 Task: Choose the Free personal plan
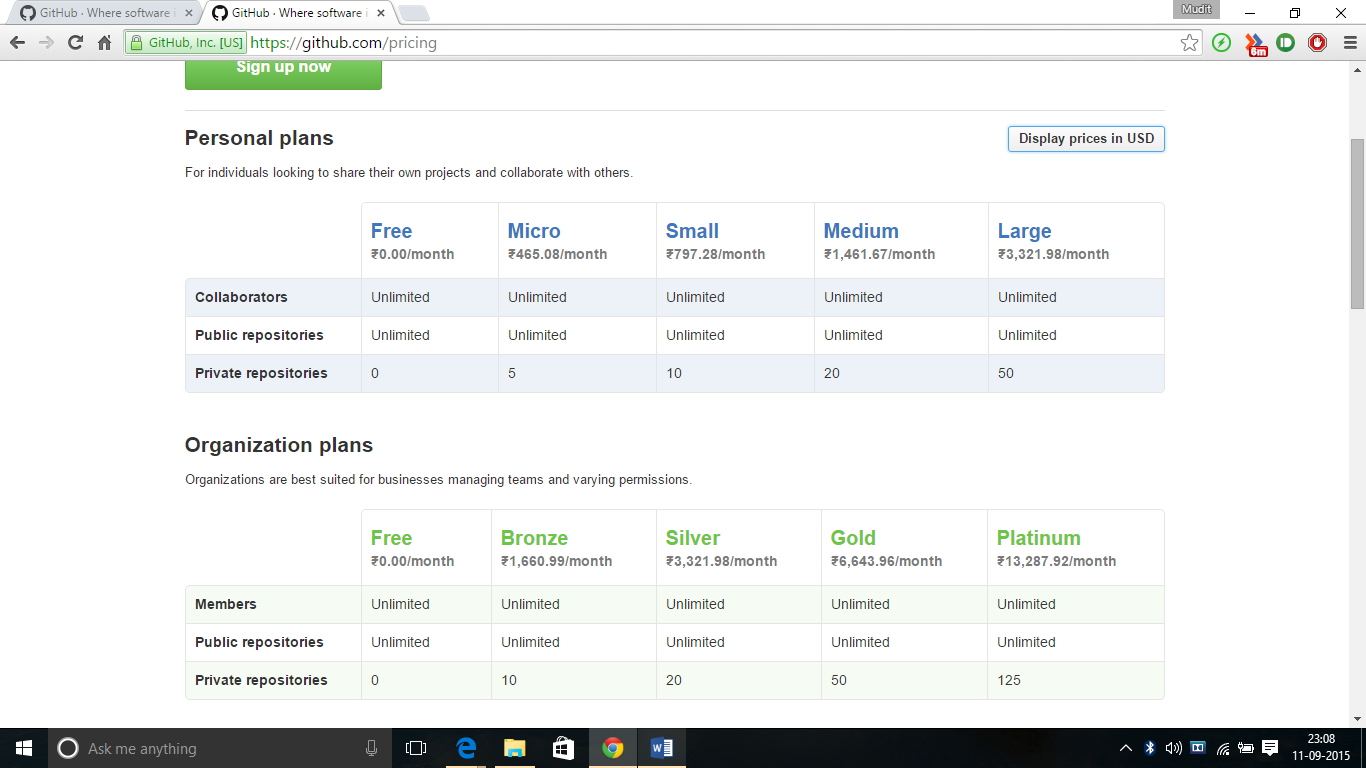point(391,231)
